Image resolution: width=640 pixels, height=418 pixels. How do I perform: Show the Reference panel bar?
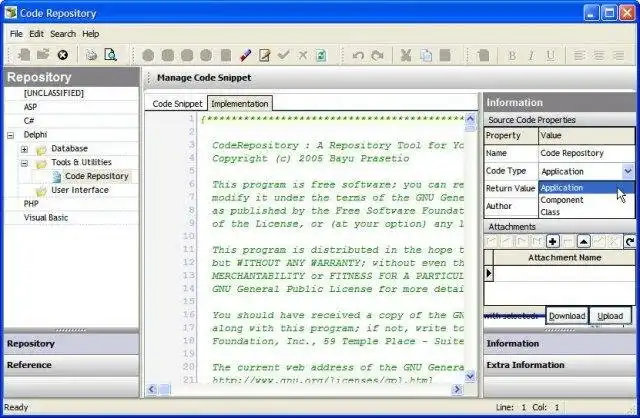71,365
